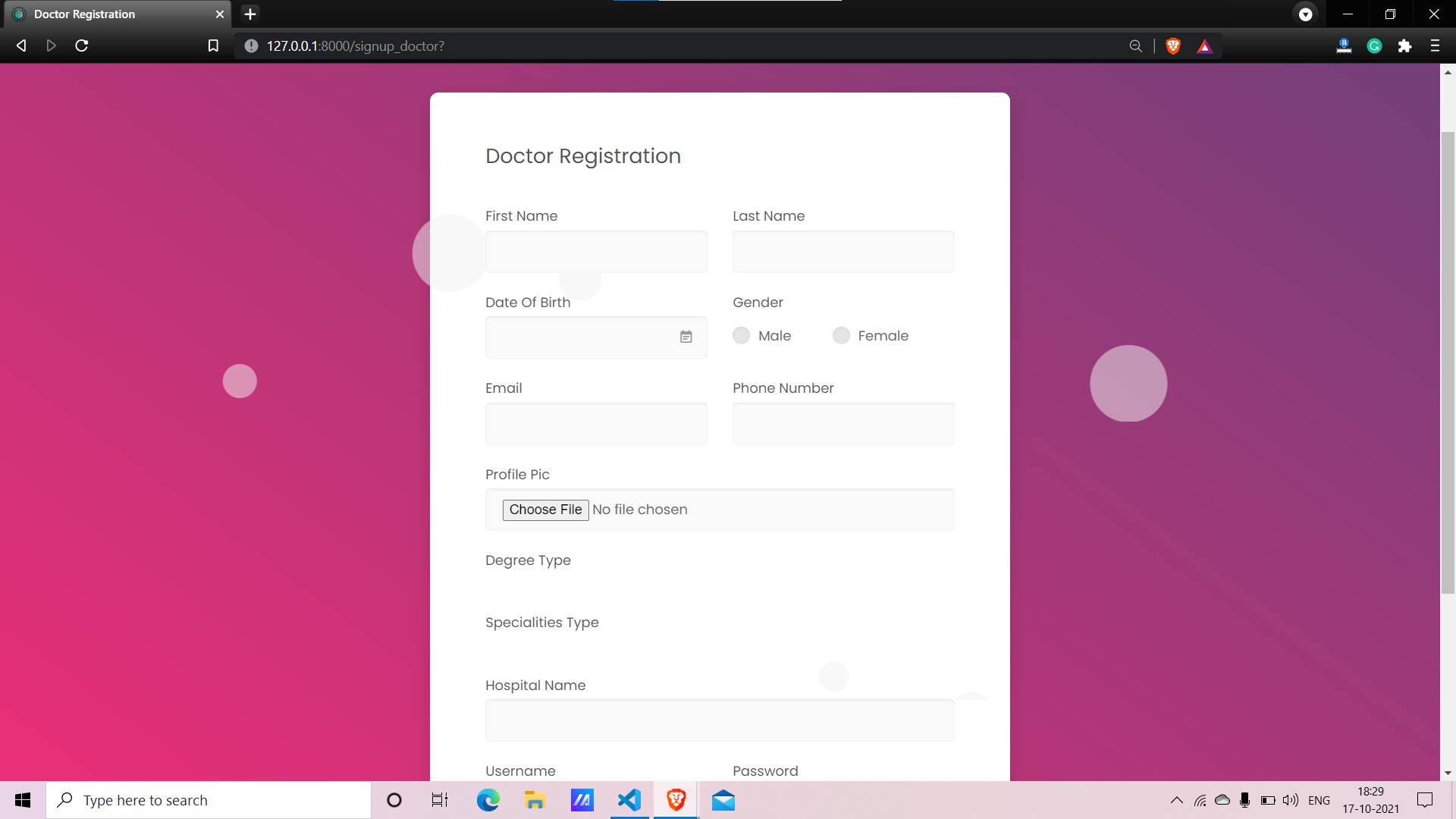Select the Male gender option
1456x819 pixels.
point(742,336)
